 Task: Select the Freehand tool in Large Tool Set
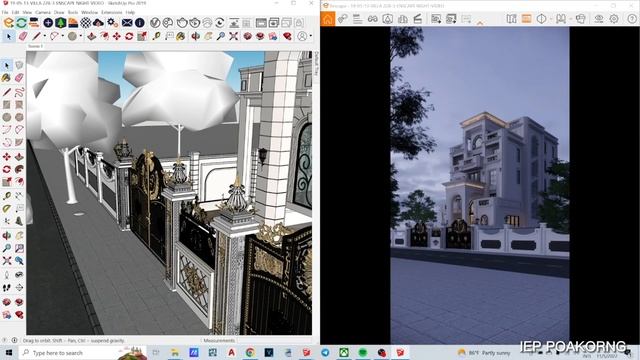(19, 92)
